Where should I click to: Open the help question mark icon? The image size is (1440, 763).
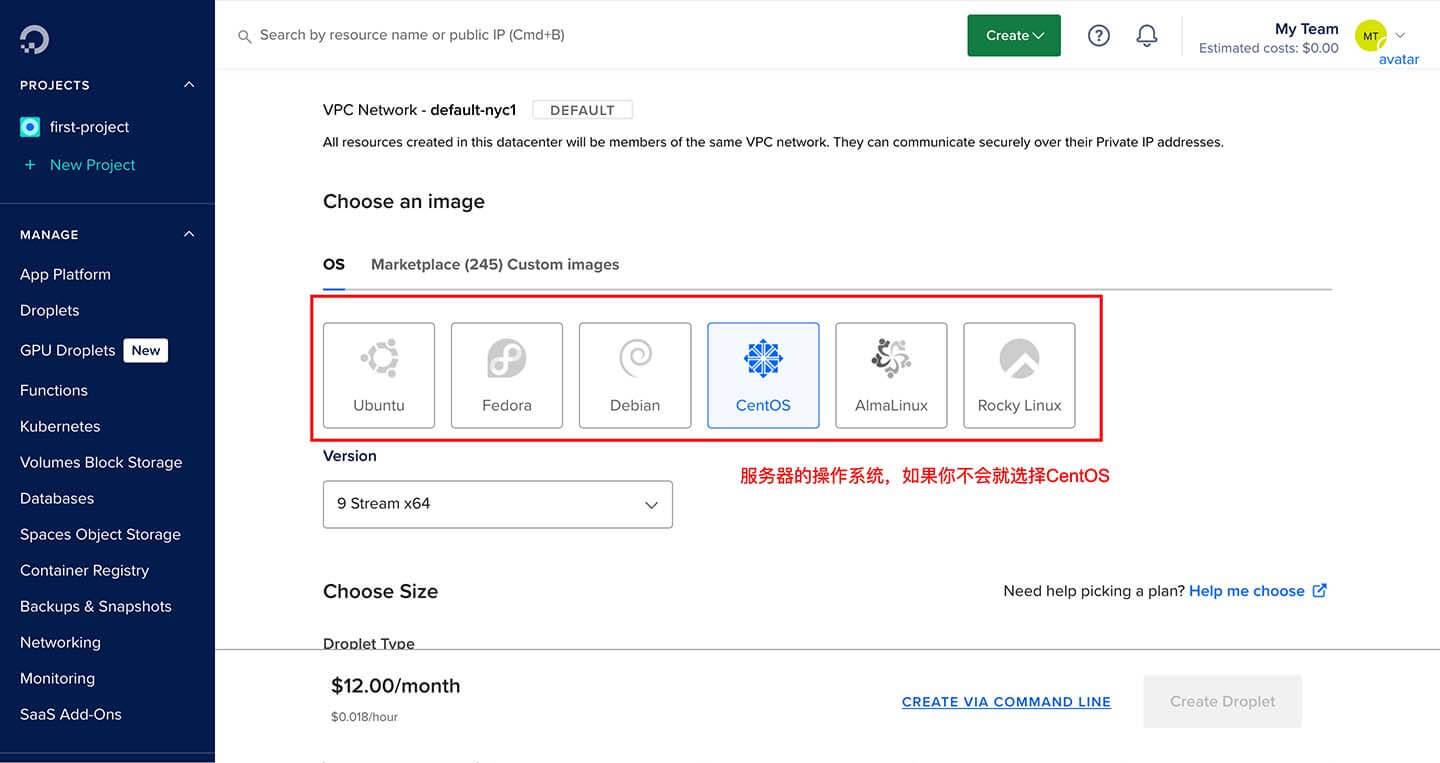coord(1099,36)
